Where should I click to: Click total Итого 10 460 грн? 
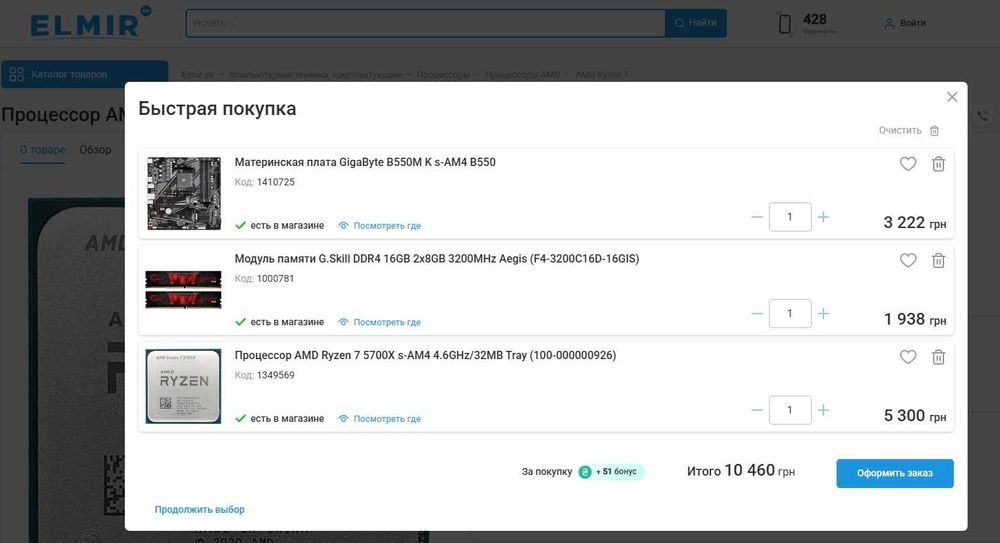(740, 471)
